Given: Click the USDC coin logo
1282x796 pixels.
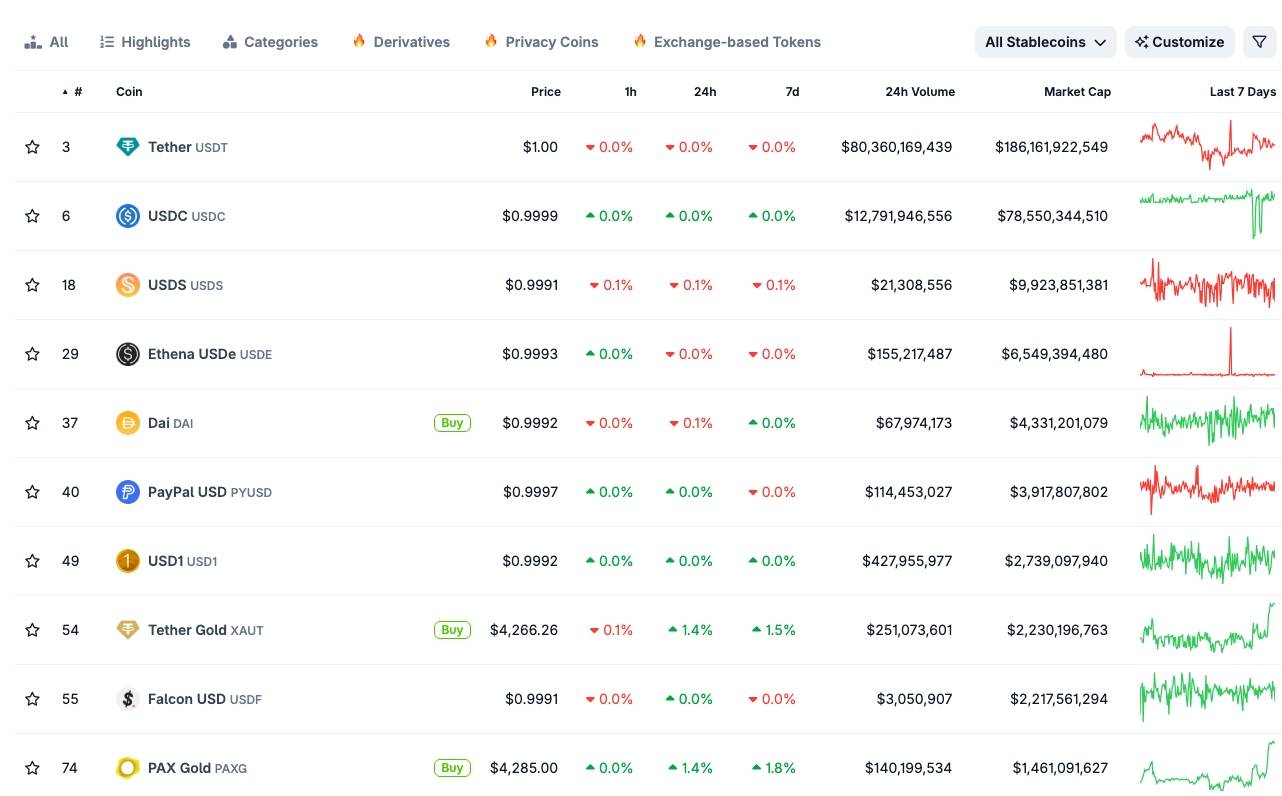Looking at the screenshot, I should (x=128, y=215).
